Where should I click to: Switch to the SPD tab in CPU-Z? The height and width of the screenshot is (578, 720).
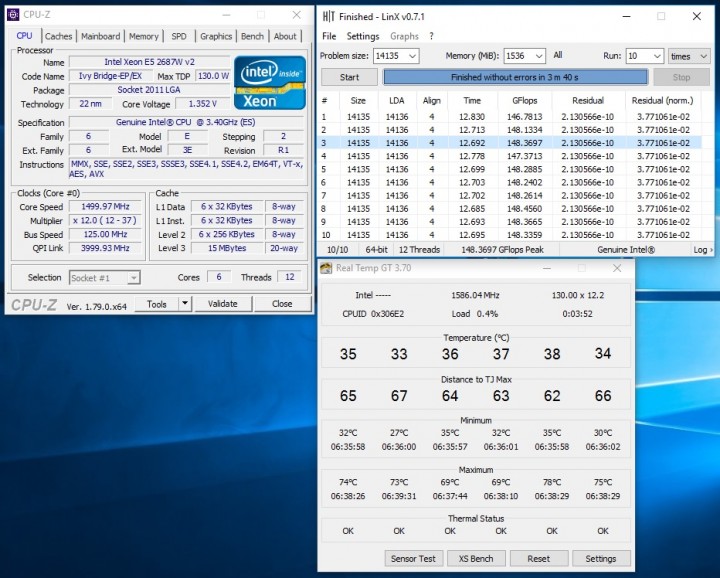click(179, 36)
